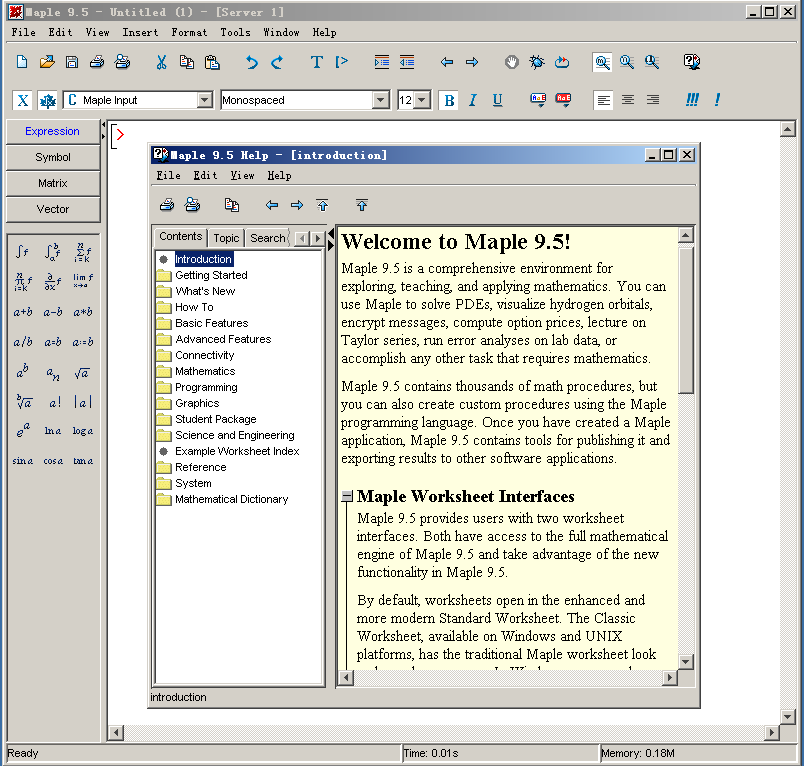Viewport: 804px width, 766px height.
Task: Align text left
Action: coord(604,100)
